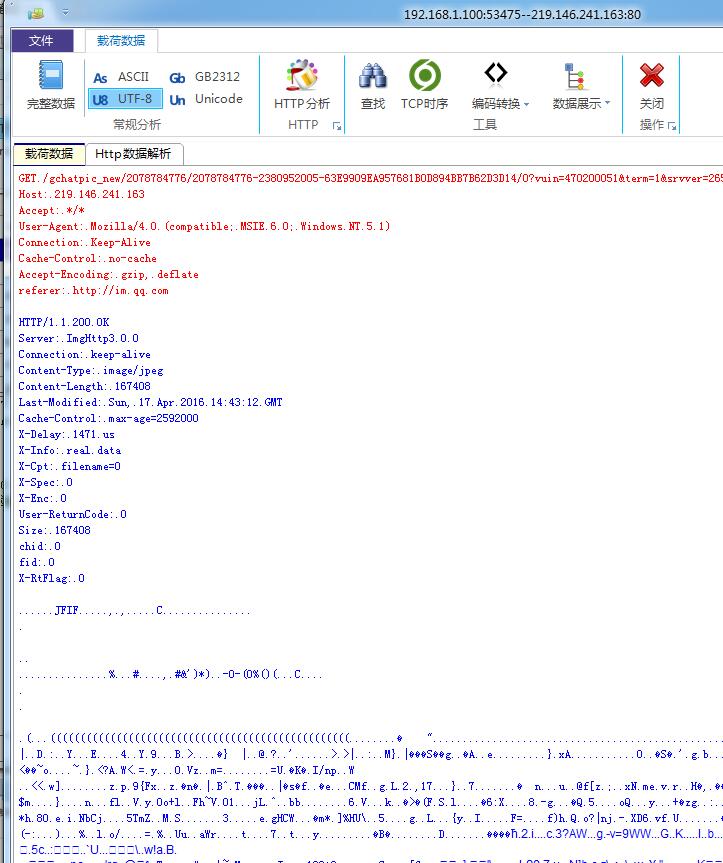Open 操作 group dialog launcher
Screen dimensions: 723x863
(672, 126)
